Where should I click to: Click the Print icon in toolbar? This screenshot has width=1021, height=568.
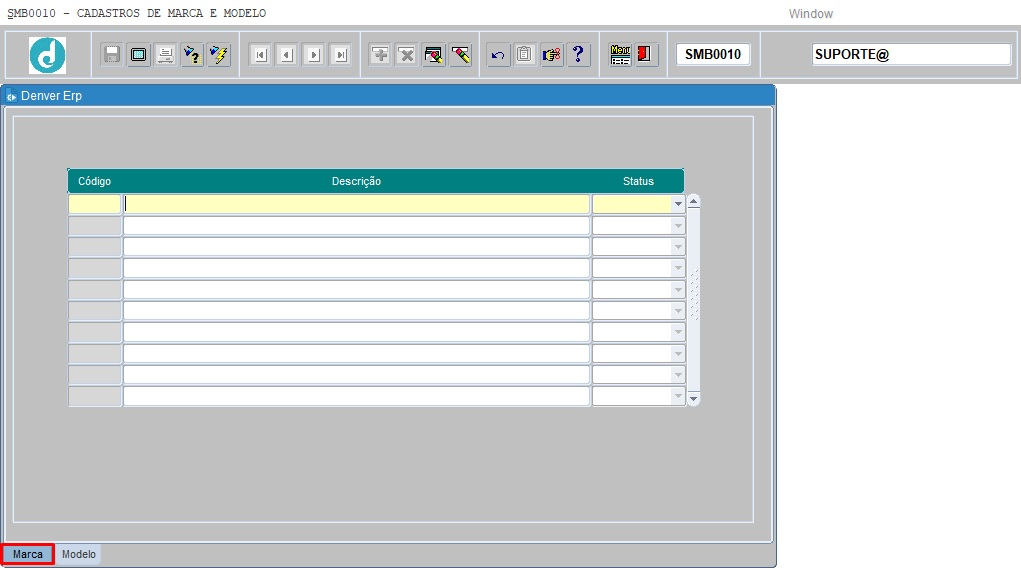tap(165, 55)
